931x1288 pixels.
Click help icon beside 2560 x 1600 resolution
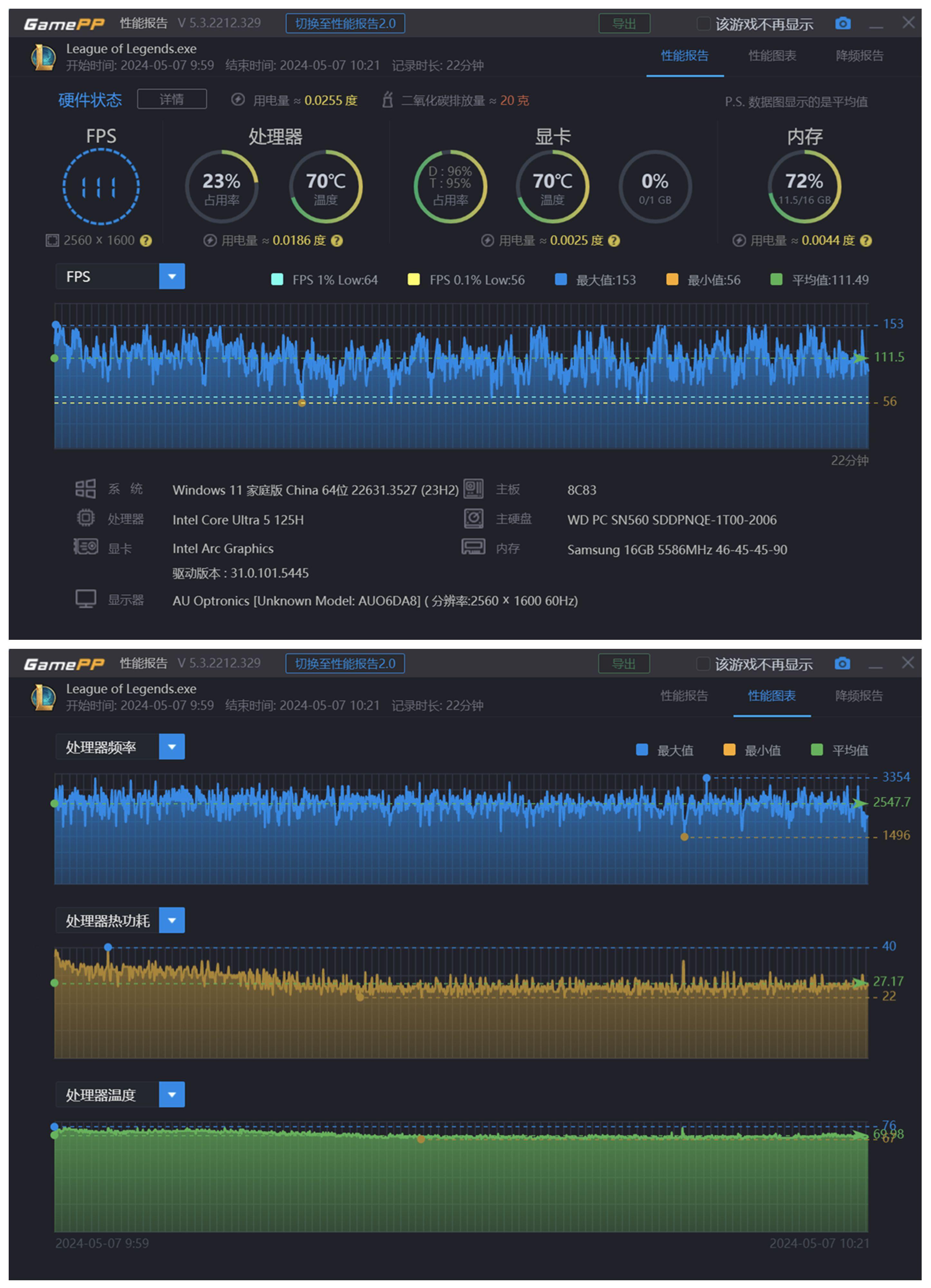[x=146, y=241]
